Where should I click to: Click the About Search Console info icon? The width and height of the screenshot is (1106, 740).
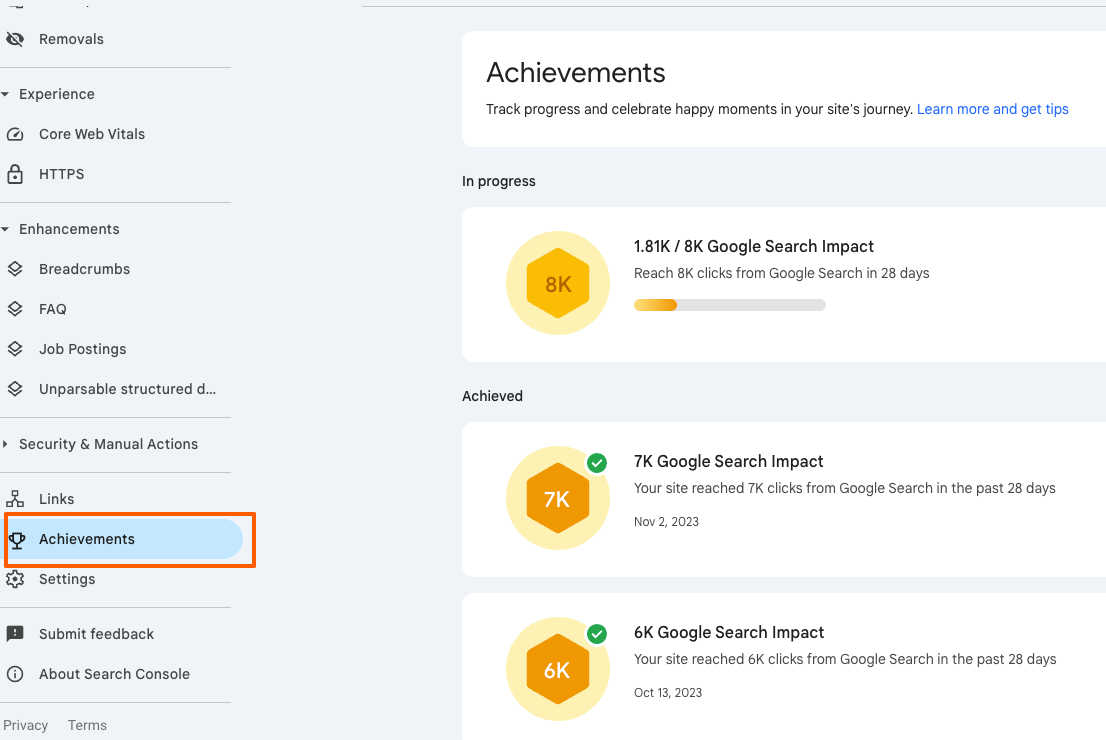(x=15, y=674)
